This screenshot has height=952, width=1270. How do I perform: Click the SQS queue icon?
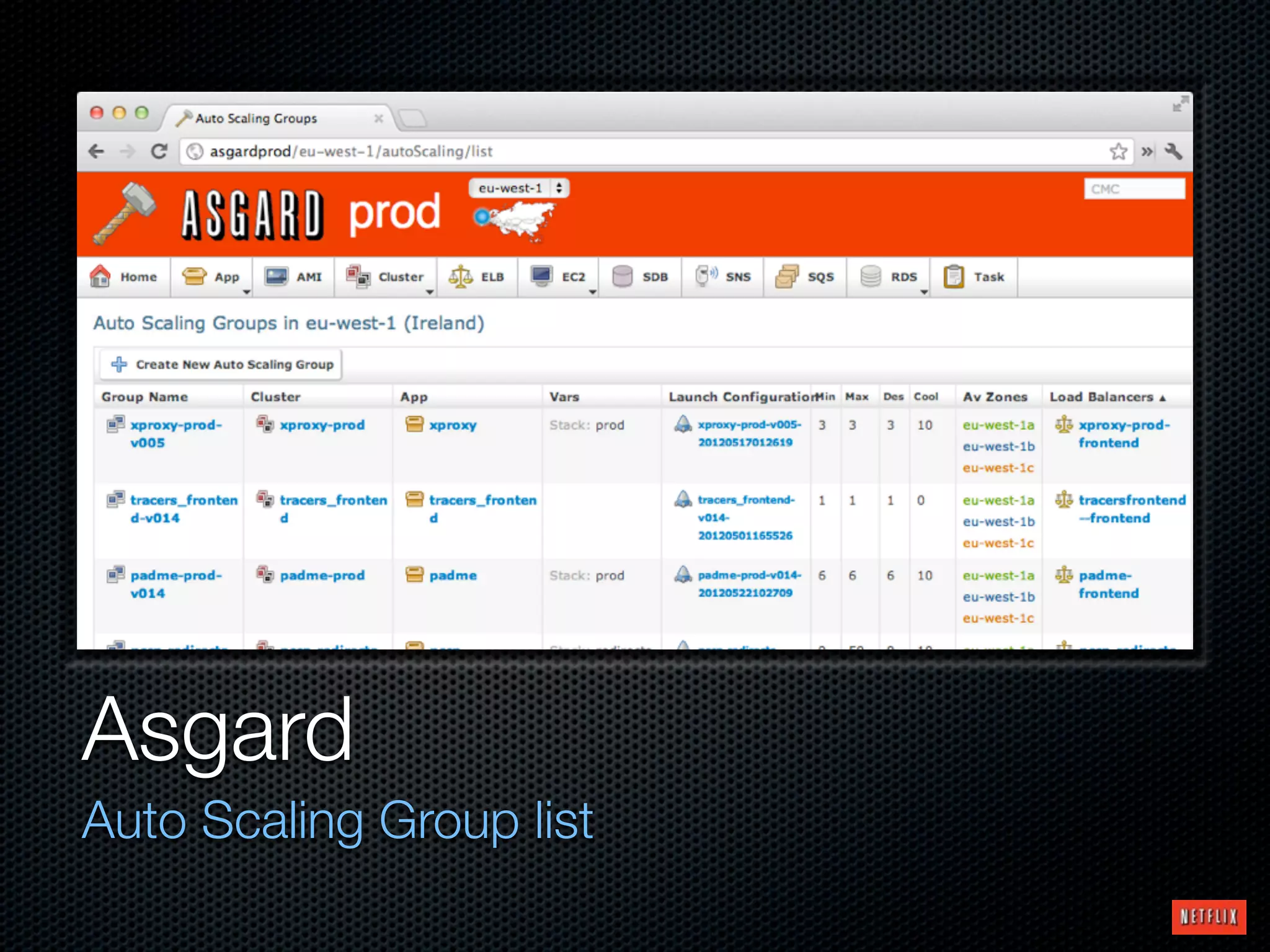(x=787, y=276)
